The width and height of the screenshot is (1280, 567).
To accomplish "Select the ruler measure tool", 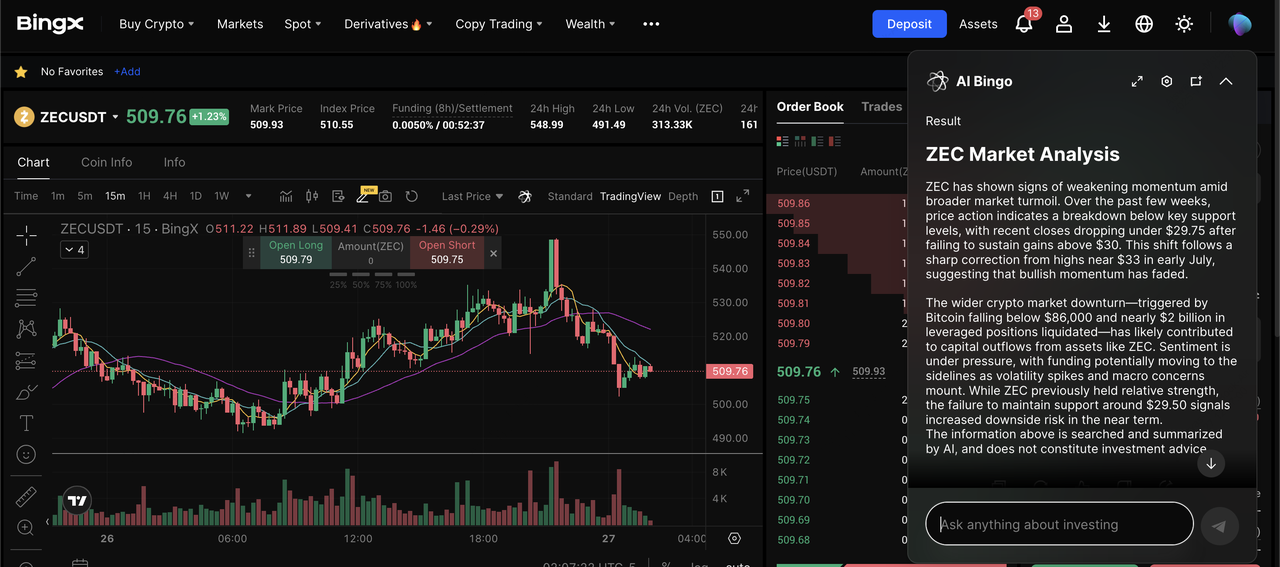I will click(27, 496).
